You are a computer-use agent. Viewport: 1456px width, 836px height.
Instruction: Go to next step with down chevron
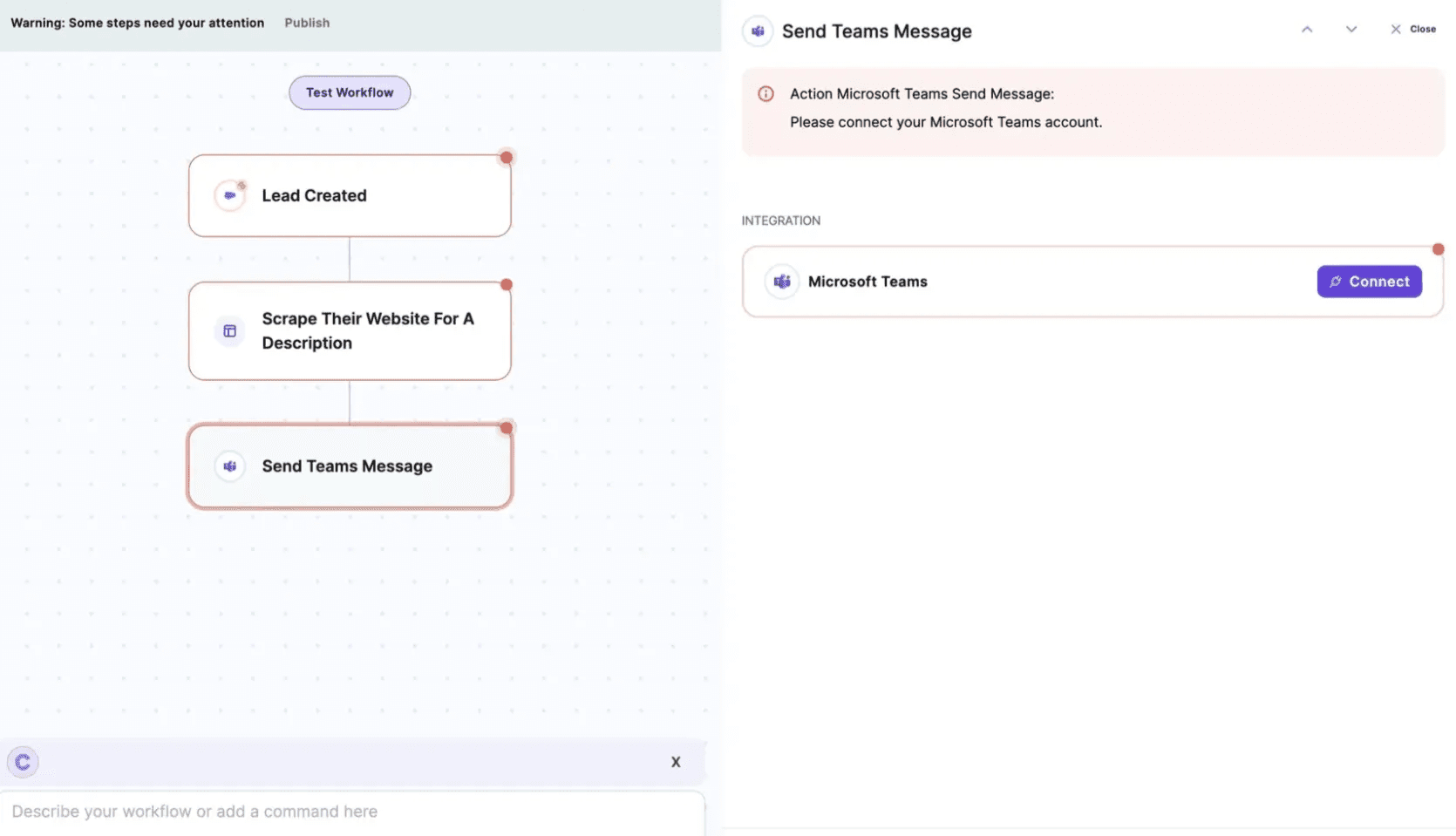[1351, 30]
